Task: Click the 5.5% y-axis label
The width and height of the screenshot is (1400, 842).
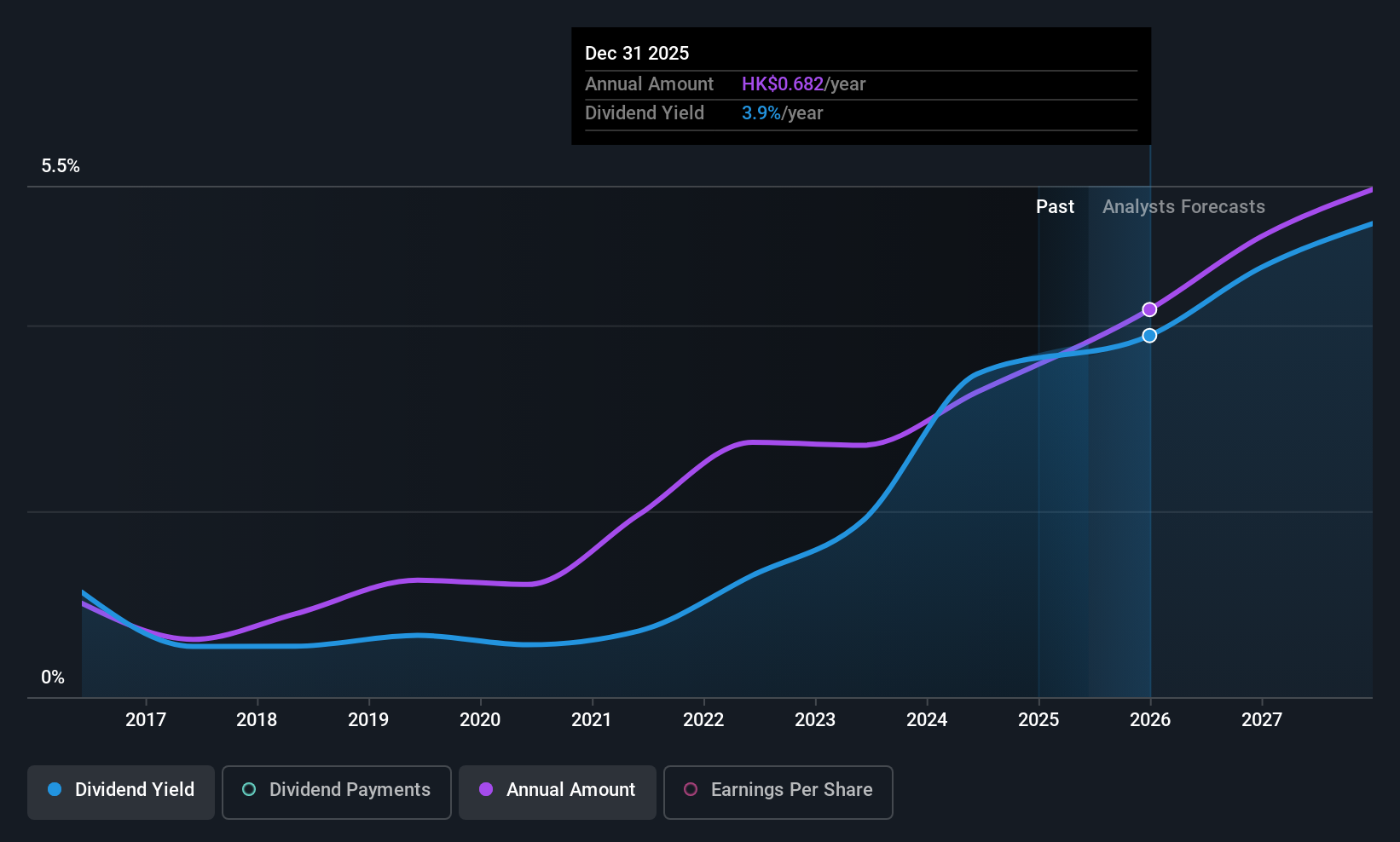Action: 61,166
